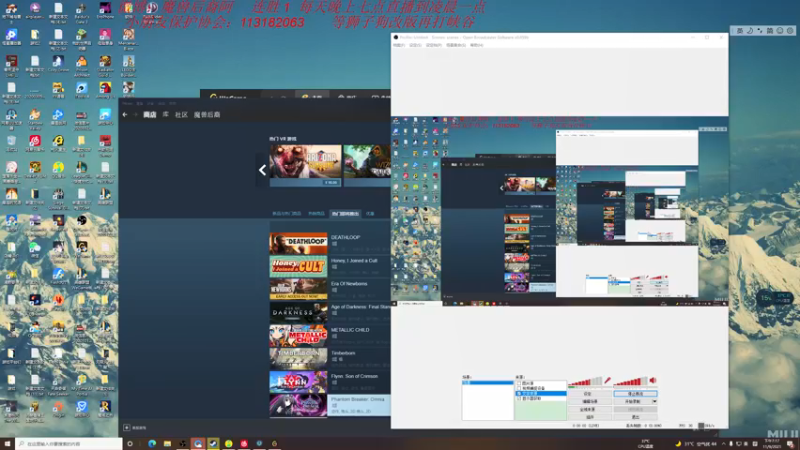Image resolution: width=800 pixels, height=450 pixels.
Task: Open the Windows Start menu
Action: coord(7,444)
